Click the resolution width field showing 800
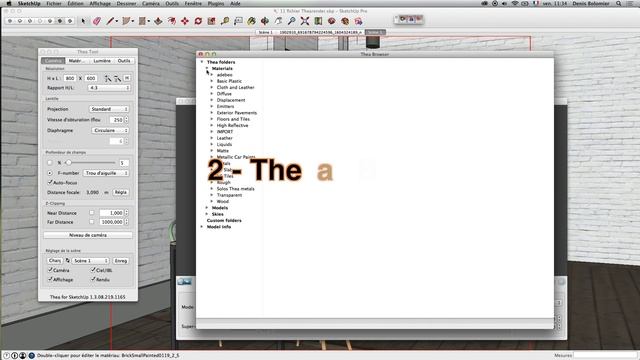This screenshot has height=360, width=640. click(x=70, y=78)
